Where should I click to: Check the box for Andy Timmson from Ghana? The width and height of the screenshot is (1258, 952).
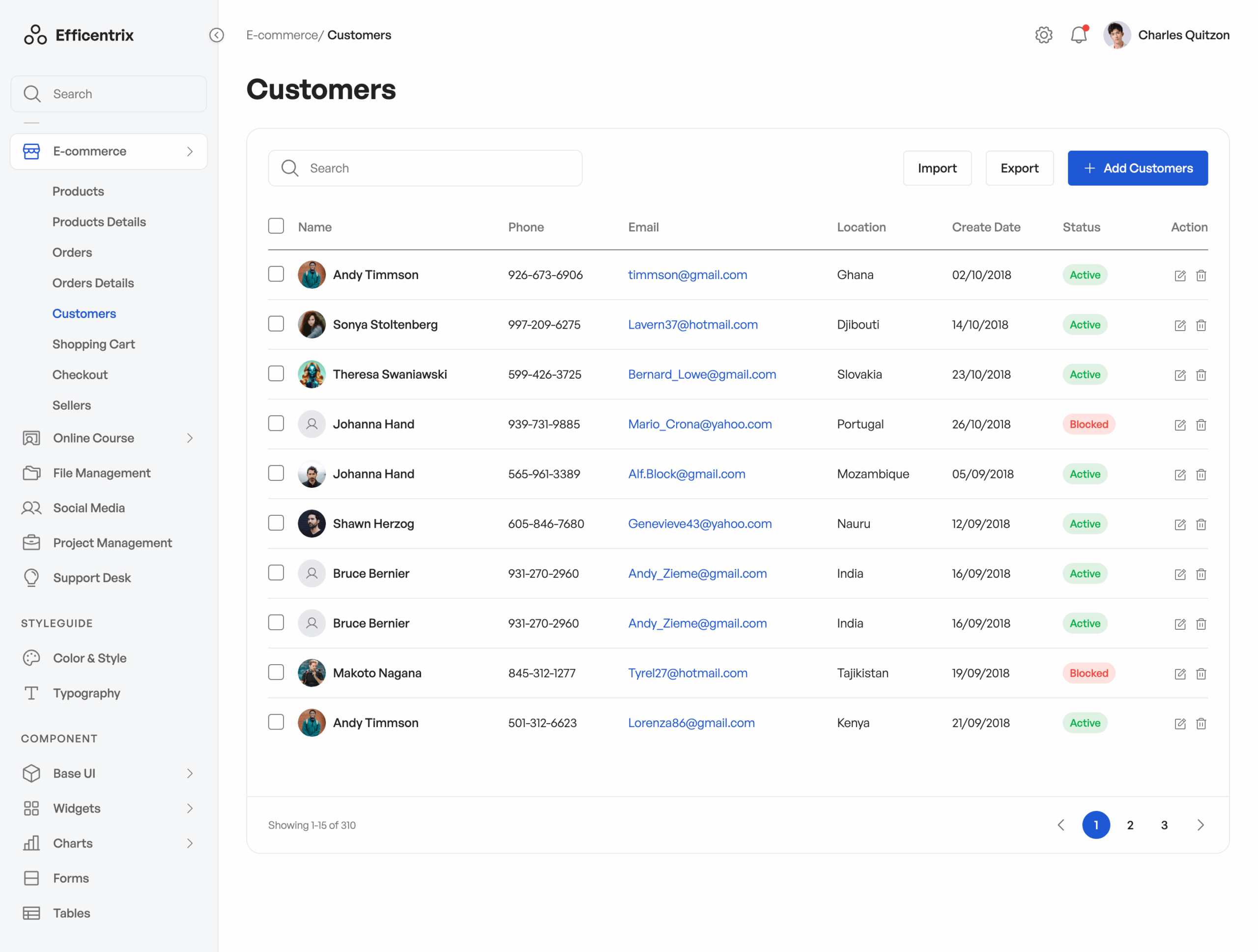click(276, 274)
